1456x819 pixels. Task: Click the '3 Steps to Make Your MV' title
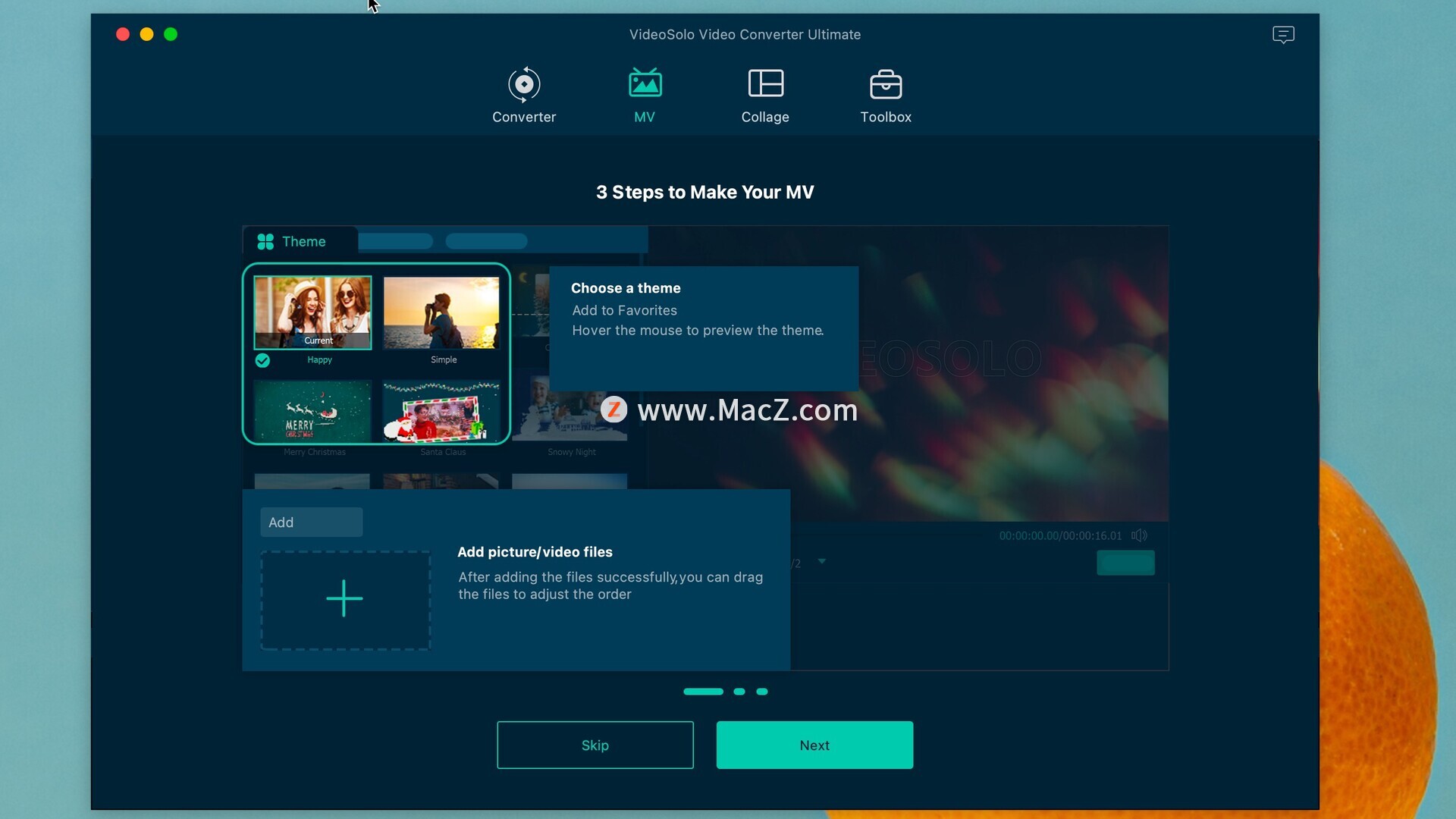click(x=705, y=192)
